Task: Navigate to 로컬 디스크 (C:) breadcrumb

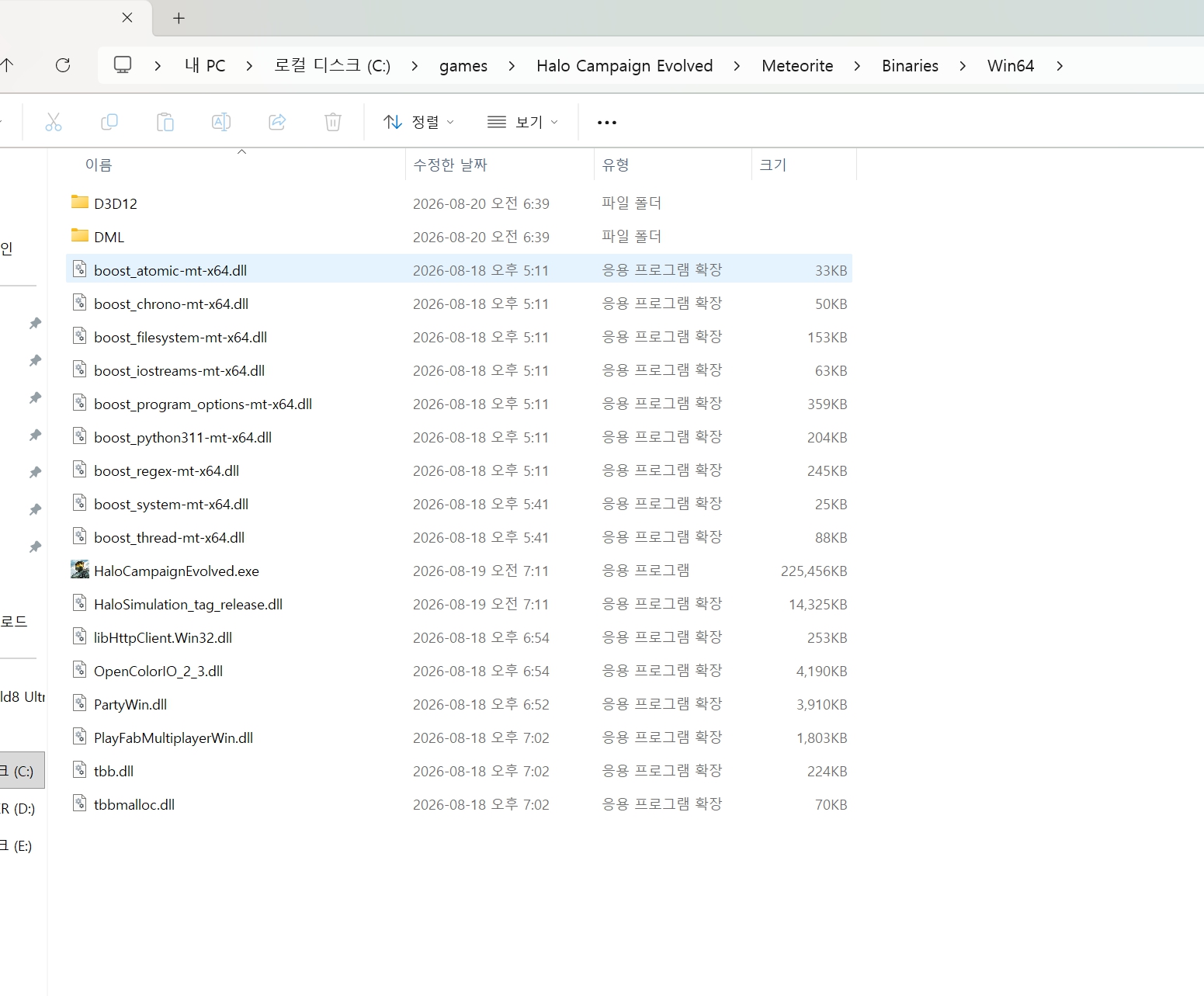Action: pyautogui.click(x=332, y=66)
